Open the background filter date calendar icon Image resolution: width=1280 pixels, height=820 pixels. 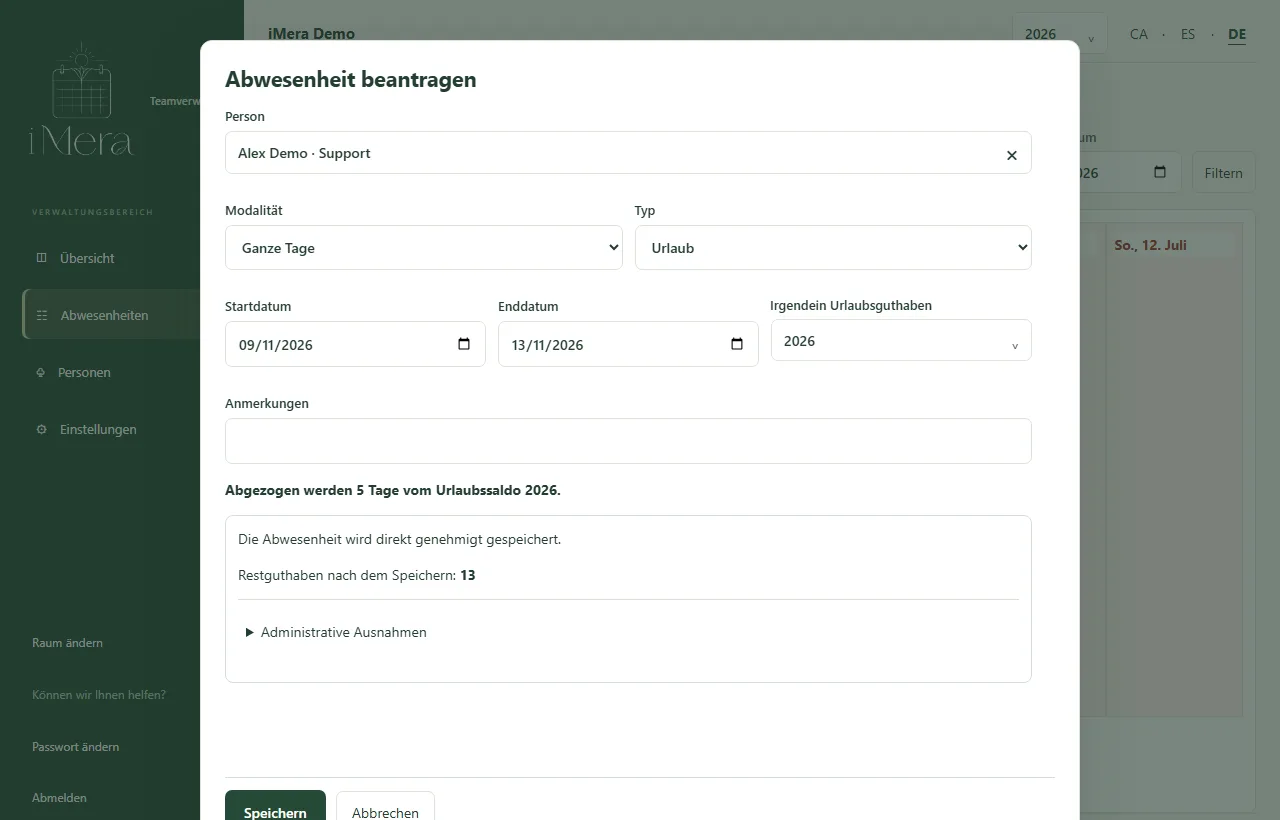(1160, 172)
